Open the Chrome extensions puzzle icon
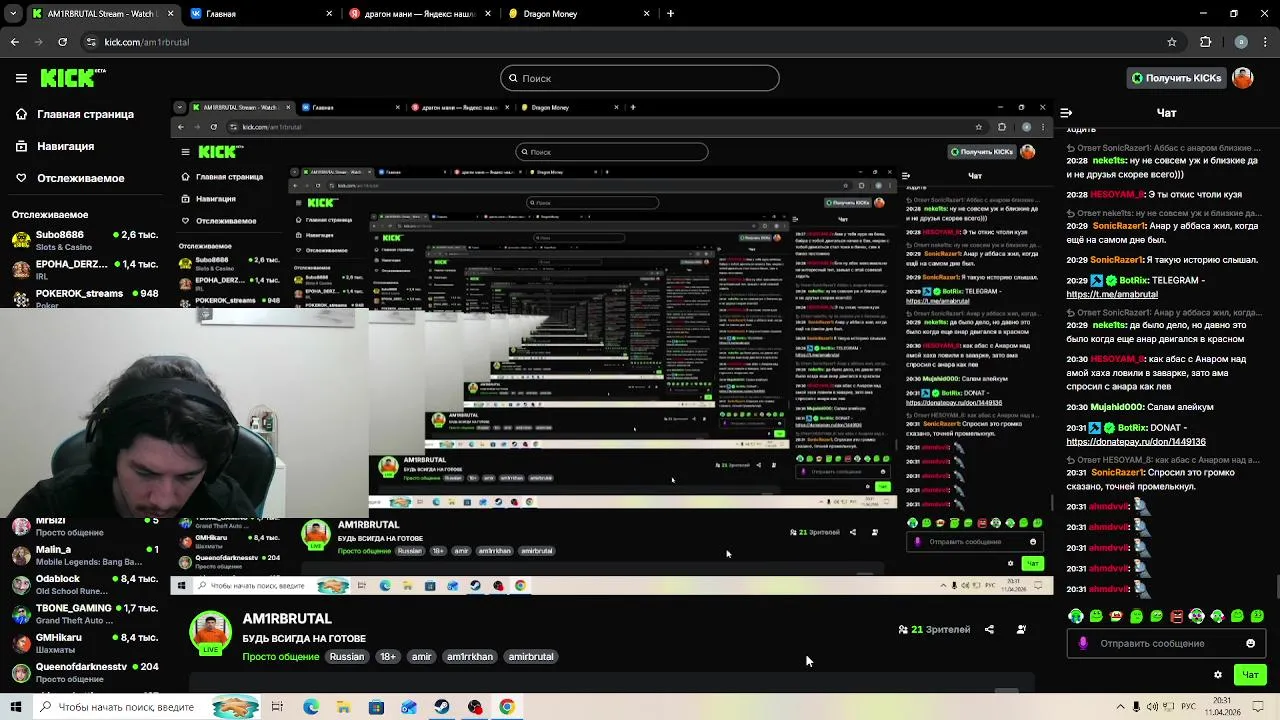The height and width of the screenshot is (720, 1280). tap(1205, 42)
